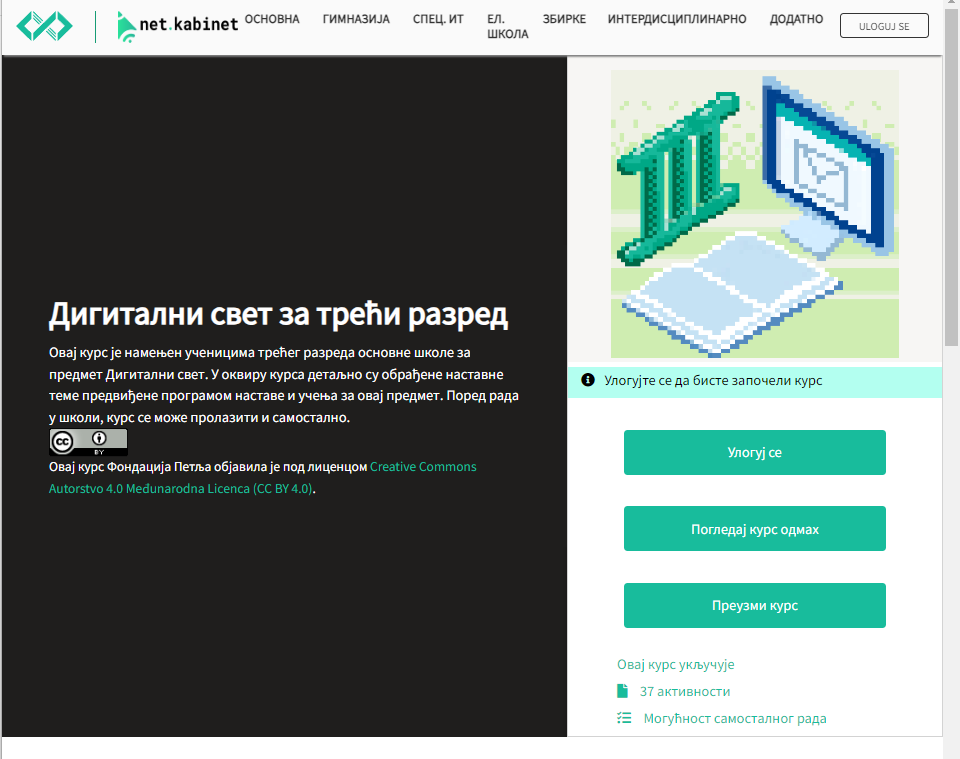Image resolution: width=960 pixels, height=759 pixels.
Task: Click the Petlja logo icon
Action: point(45,26)
